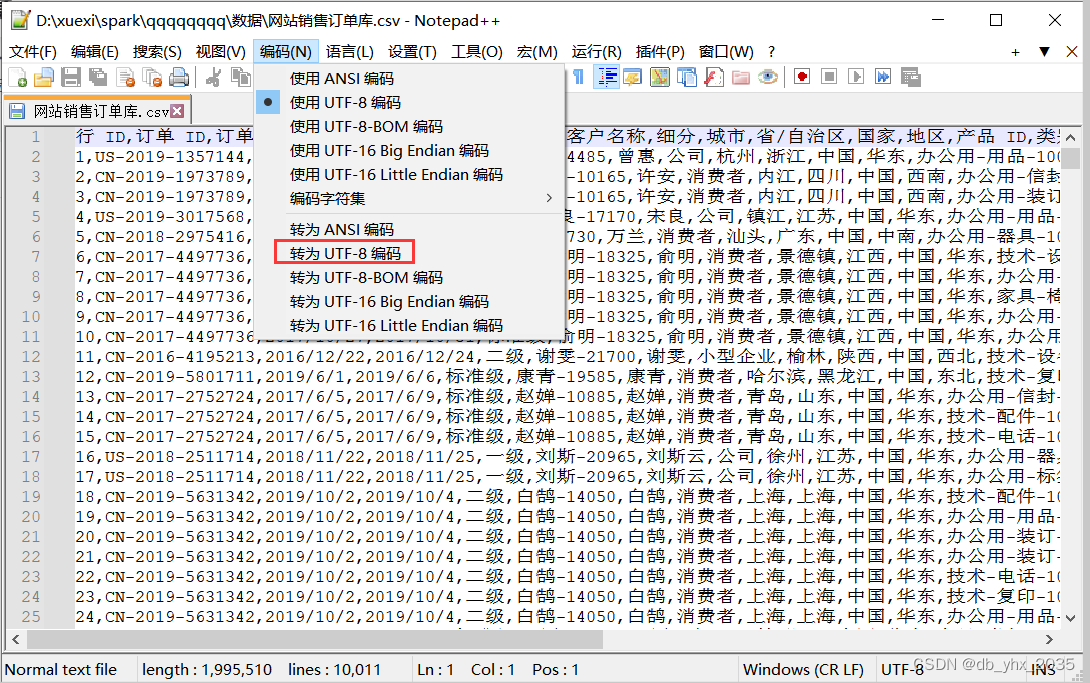
Task: Click the Stop macro recording icon
Action: point(829,76)
